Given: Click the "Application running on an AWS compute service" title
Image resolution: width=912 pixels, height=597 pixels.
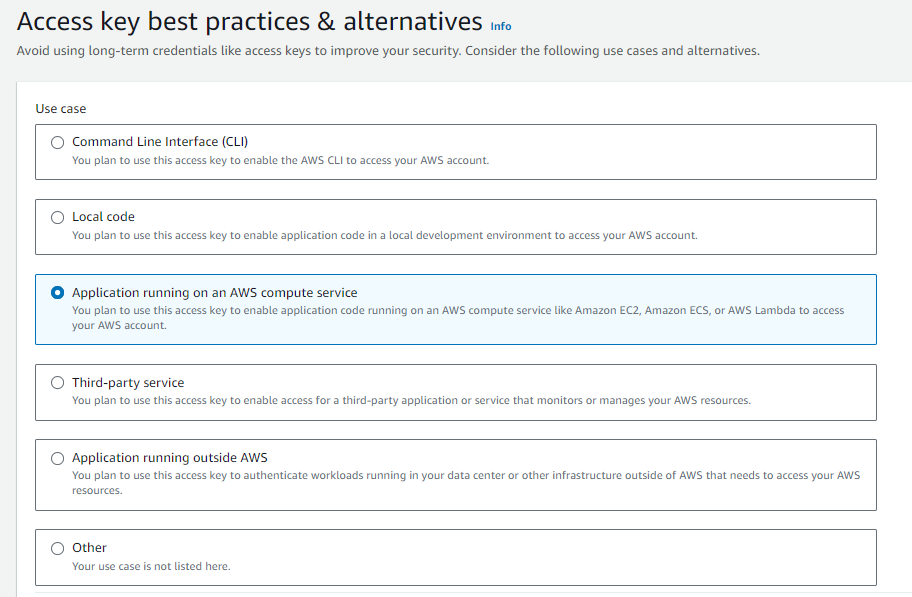Looking at the screenshot, I should coord(214,293).
